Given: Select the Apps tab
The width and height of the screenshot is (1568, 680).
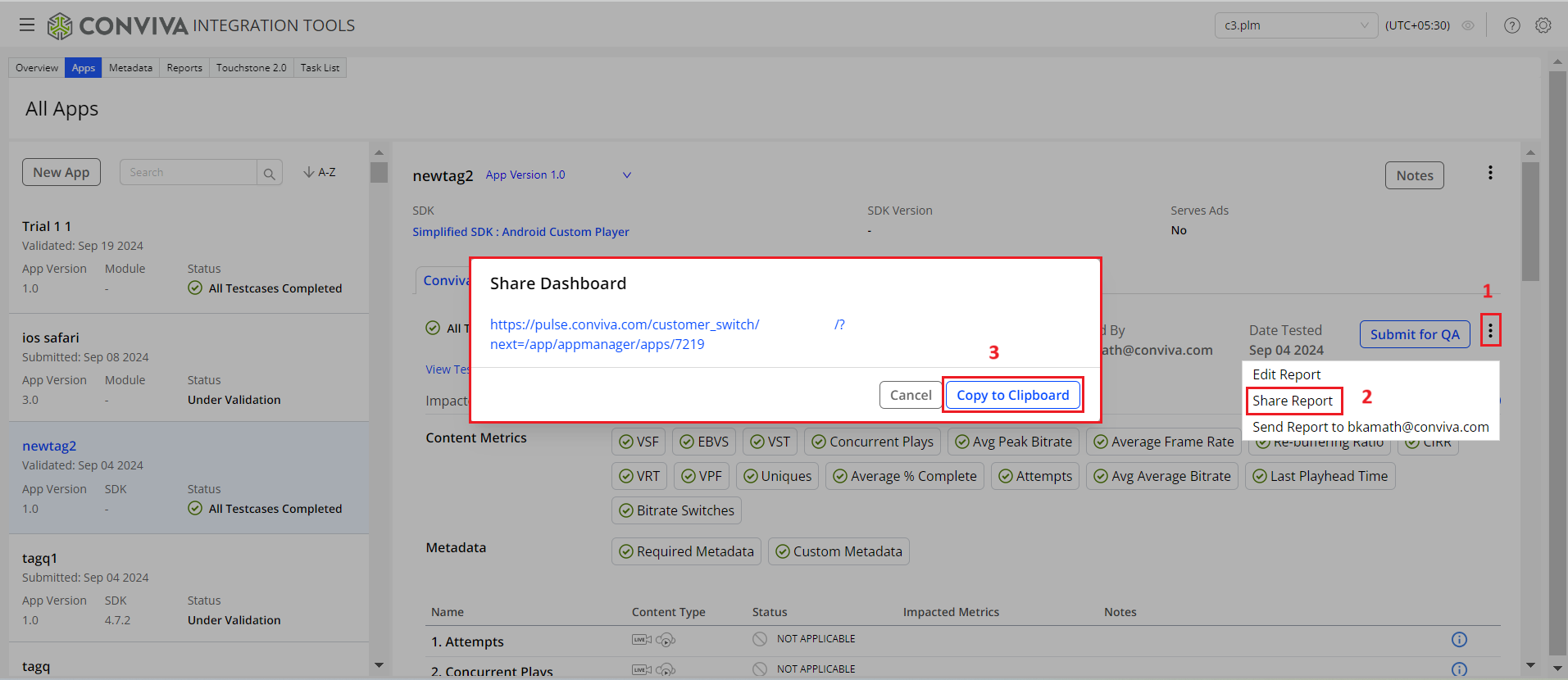Looking at the screenshot, I should [84, 68].
